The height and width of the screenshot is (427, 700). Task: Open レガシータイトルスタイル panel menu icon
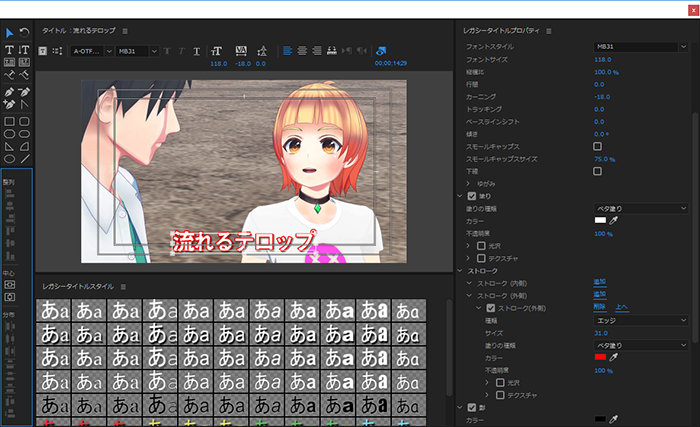click(x=123, y=287)
